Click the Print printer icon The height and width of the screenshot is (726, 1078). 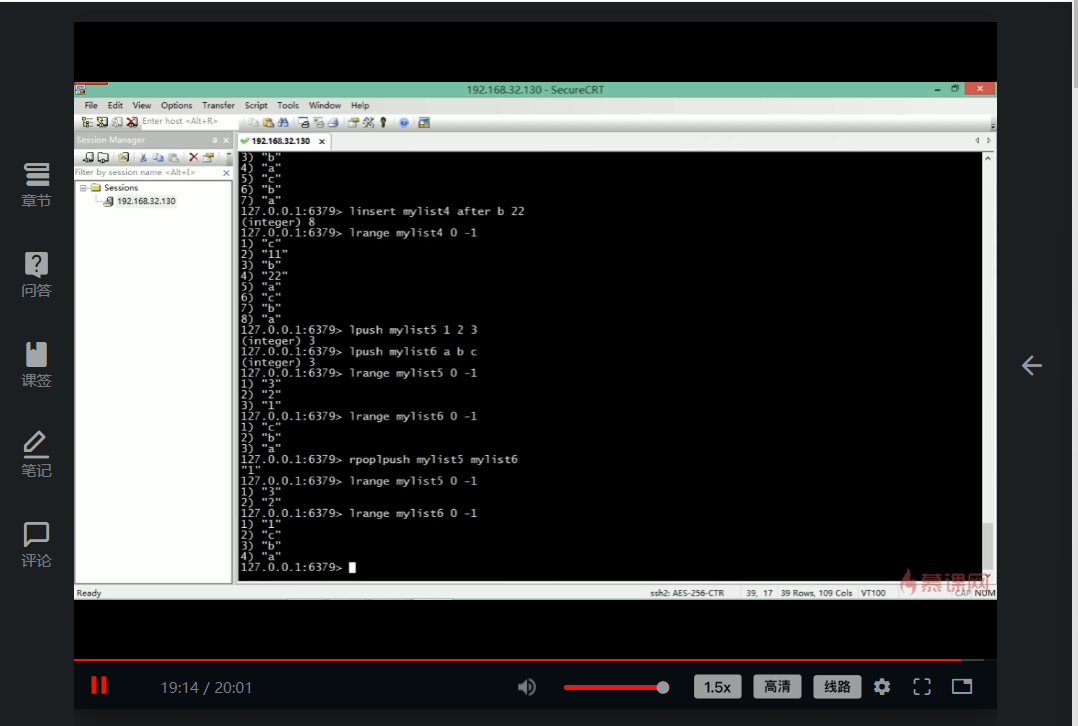pos(333,122)
